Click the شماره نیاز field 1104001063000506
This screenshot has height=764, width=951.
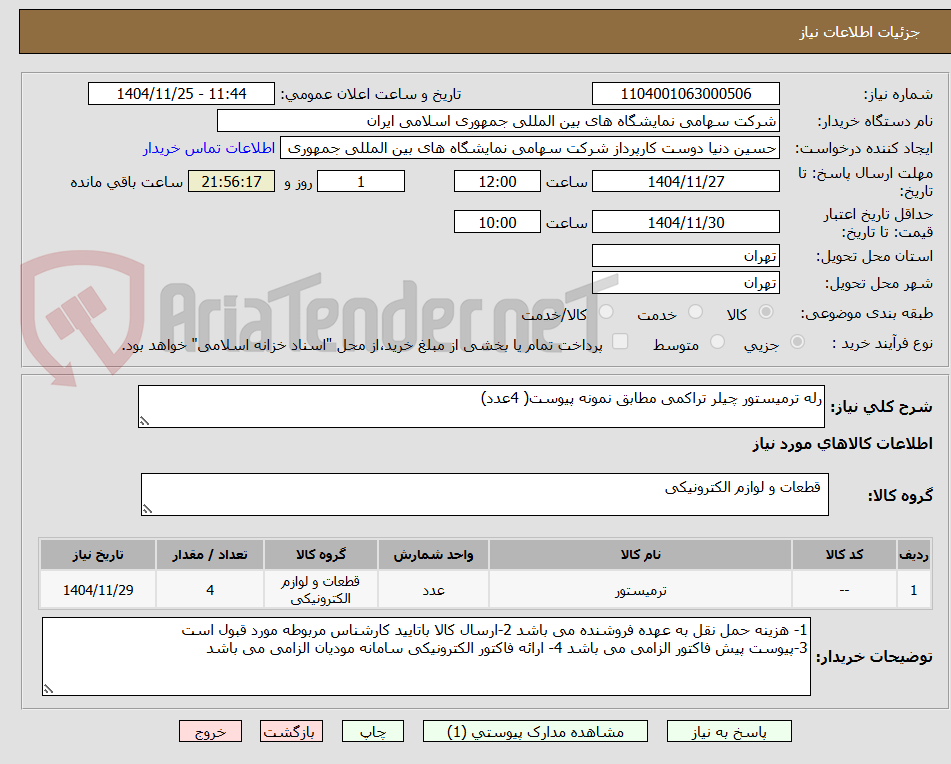pyautogui.click(x=685, y=94)
